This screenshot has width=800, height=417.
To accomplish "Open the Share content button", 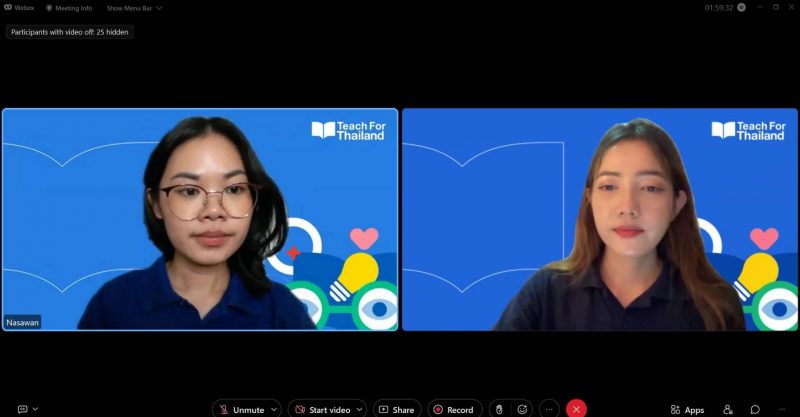I will click(x=397, y=409).
